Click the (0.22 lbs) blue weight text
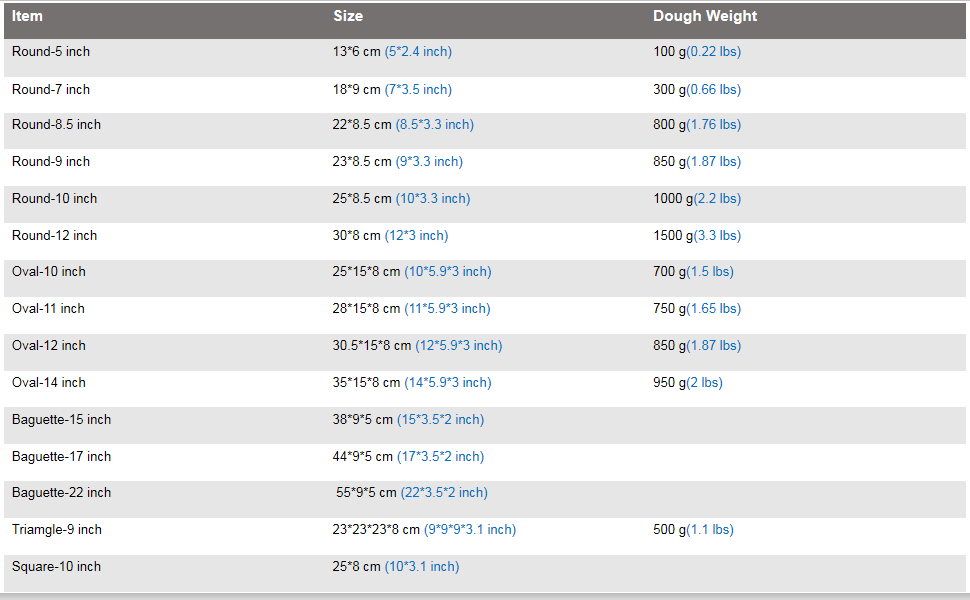Viewport: 970px width, 600px height. coord(714,51)
